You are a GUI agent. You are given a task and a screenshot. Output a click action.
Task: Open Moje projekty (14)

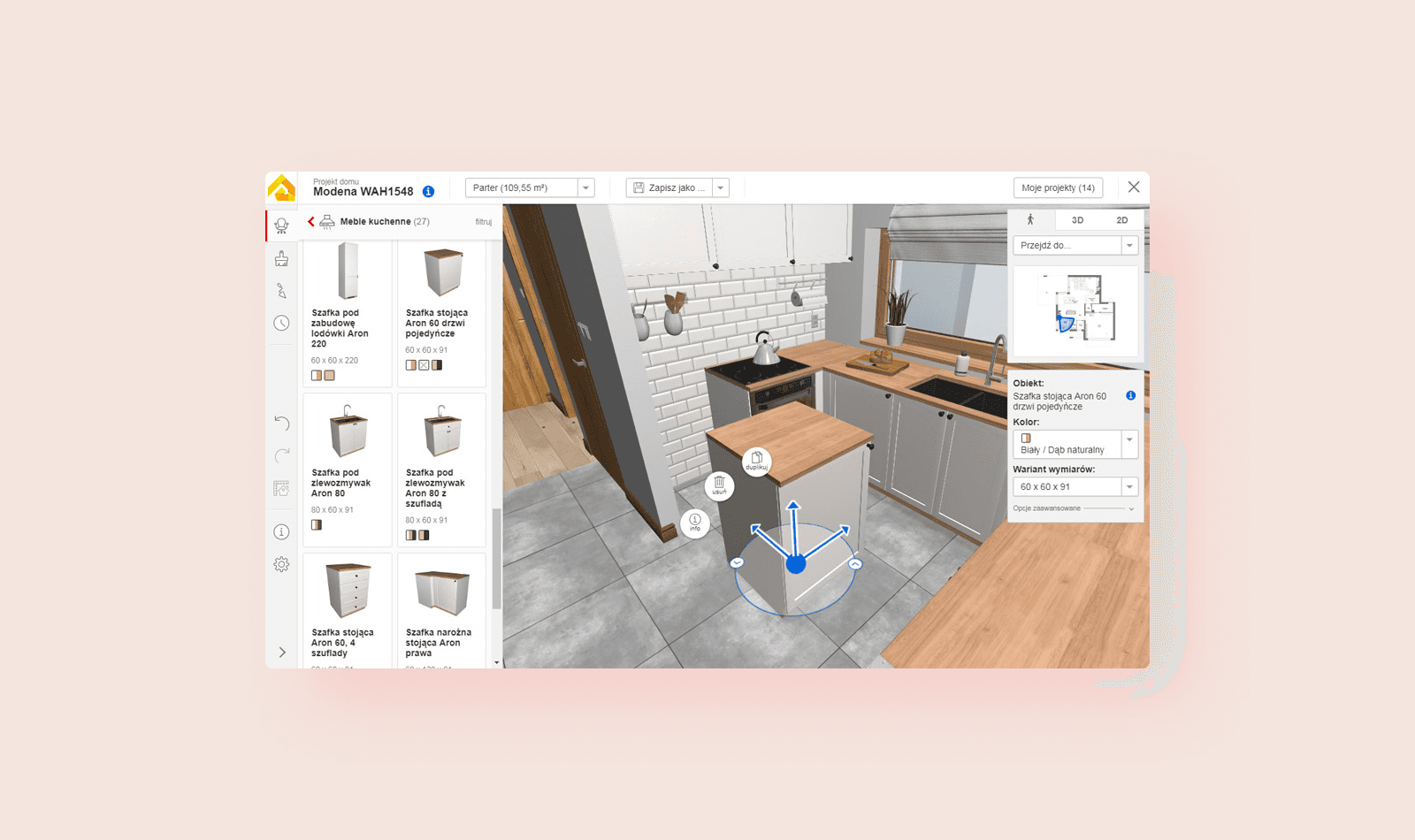click(x=1058, y=187)
